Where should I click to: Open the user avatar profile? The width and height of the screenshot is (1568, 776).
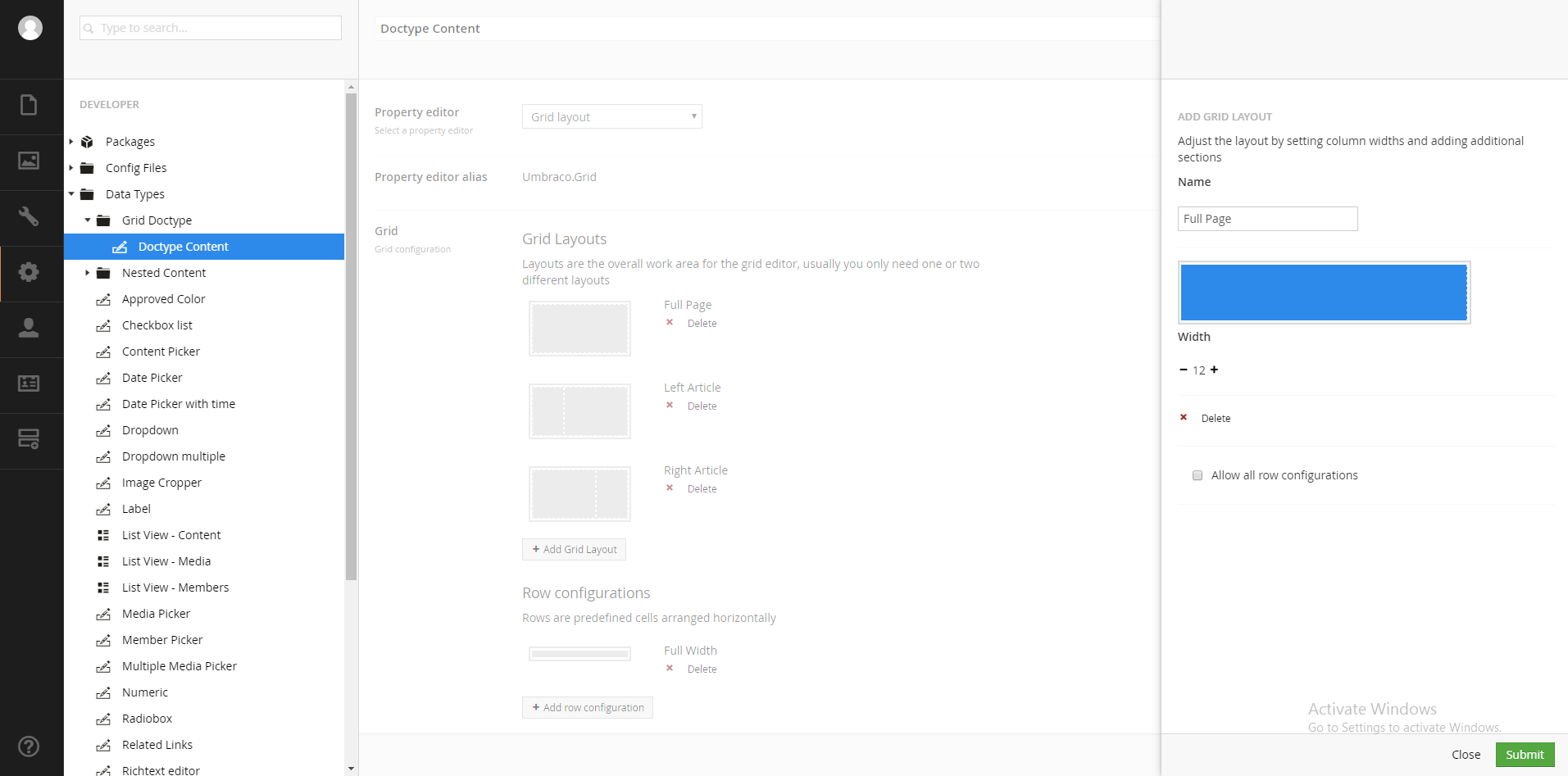pyautogui.click(x=30, y=28)
